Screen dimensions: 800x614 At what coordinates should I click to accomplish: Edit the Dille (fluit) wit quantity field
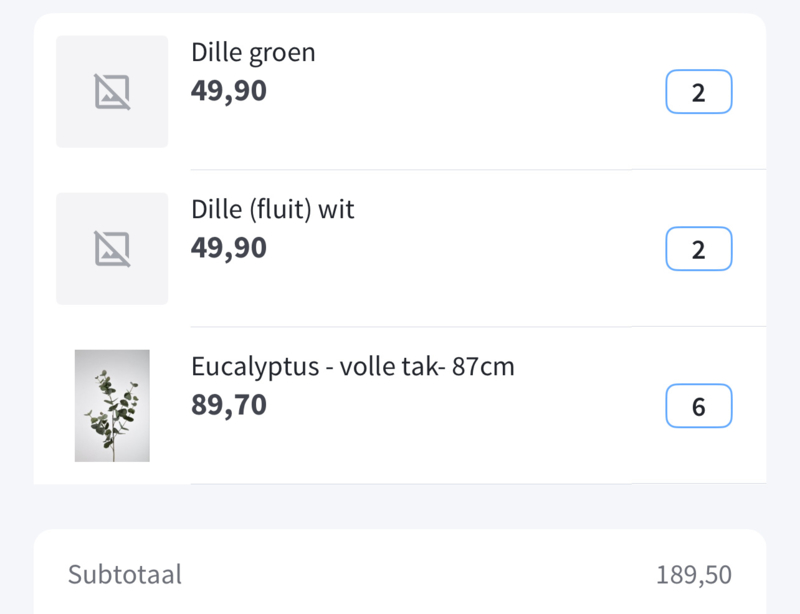(x=699, y=249)
